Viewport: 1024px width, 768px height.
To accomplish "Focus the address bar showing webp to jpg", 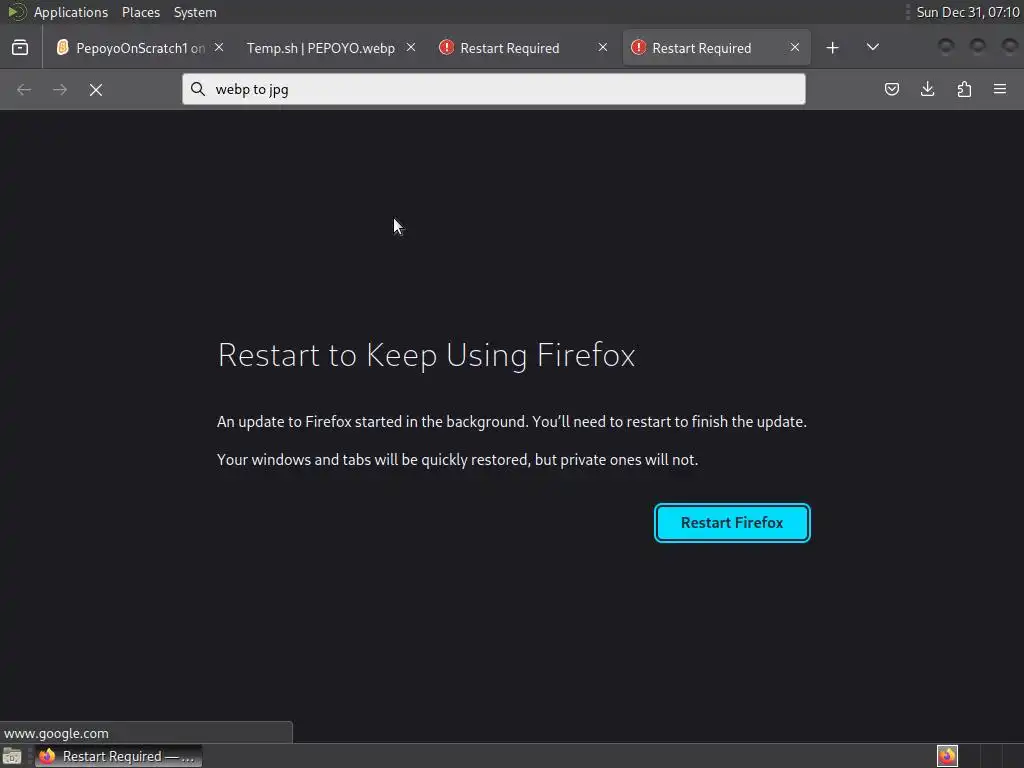I will [494, 89].
